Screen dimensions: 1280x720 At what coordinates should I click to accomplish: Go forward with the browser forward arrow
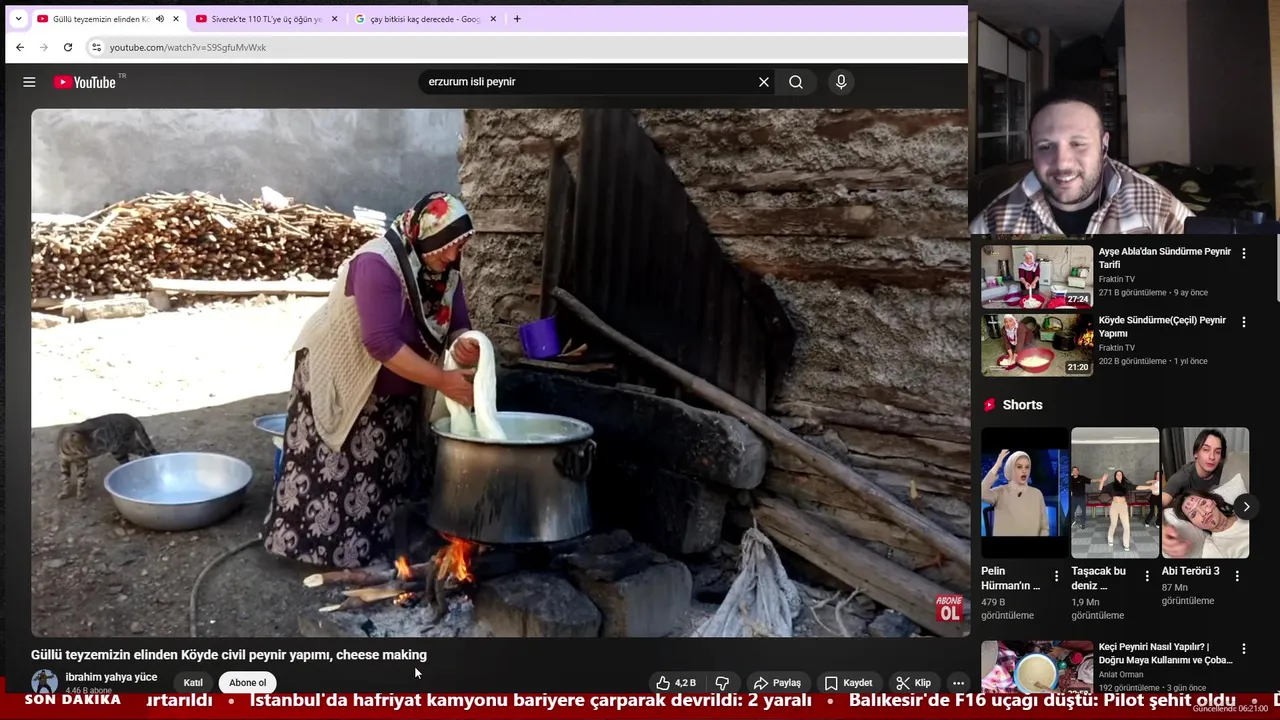click(44, 47)
